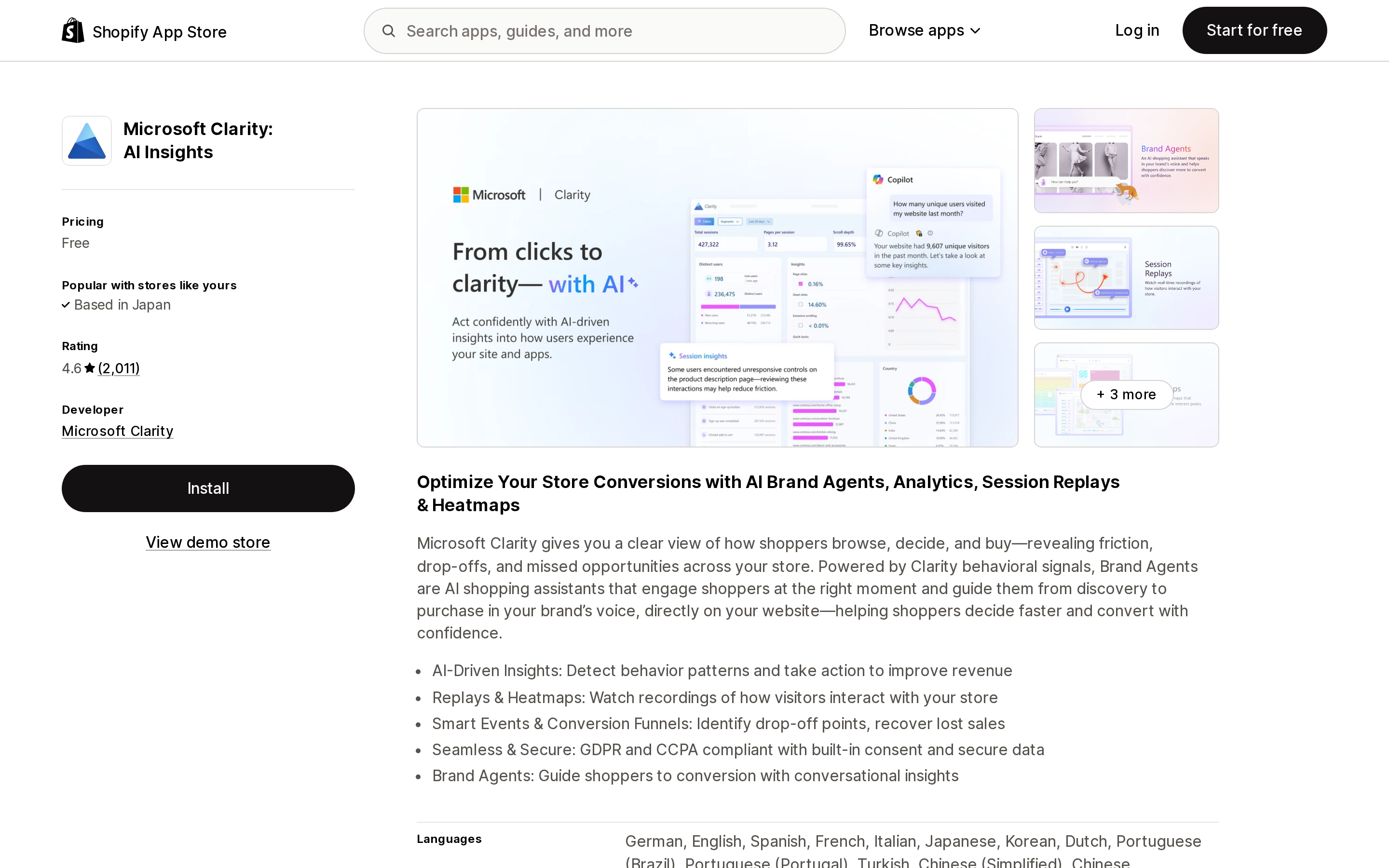Image resolution: width=1389 pixels, height=868 pixels.
Task: Click the rating star icon
Action: (90, 368)
